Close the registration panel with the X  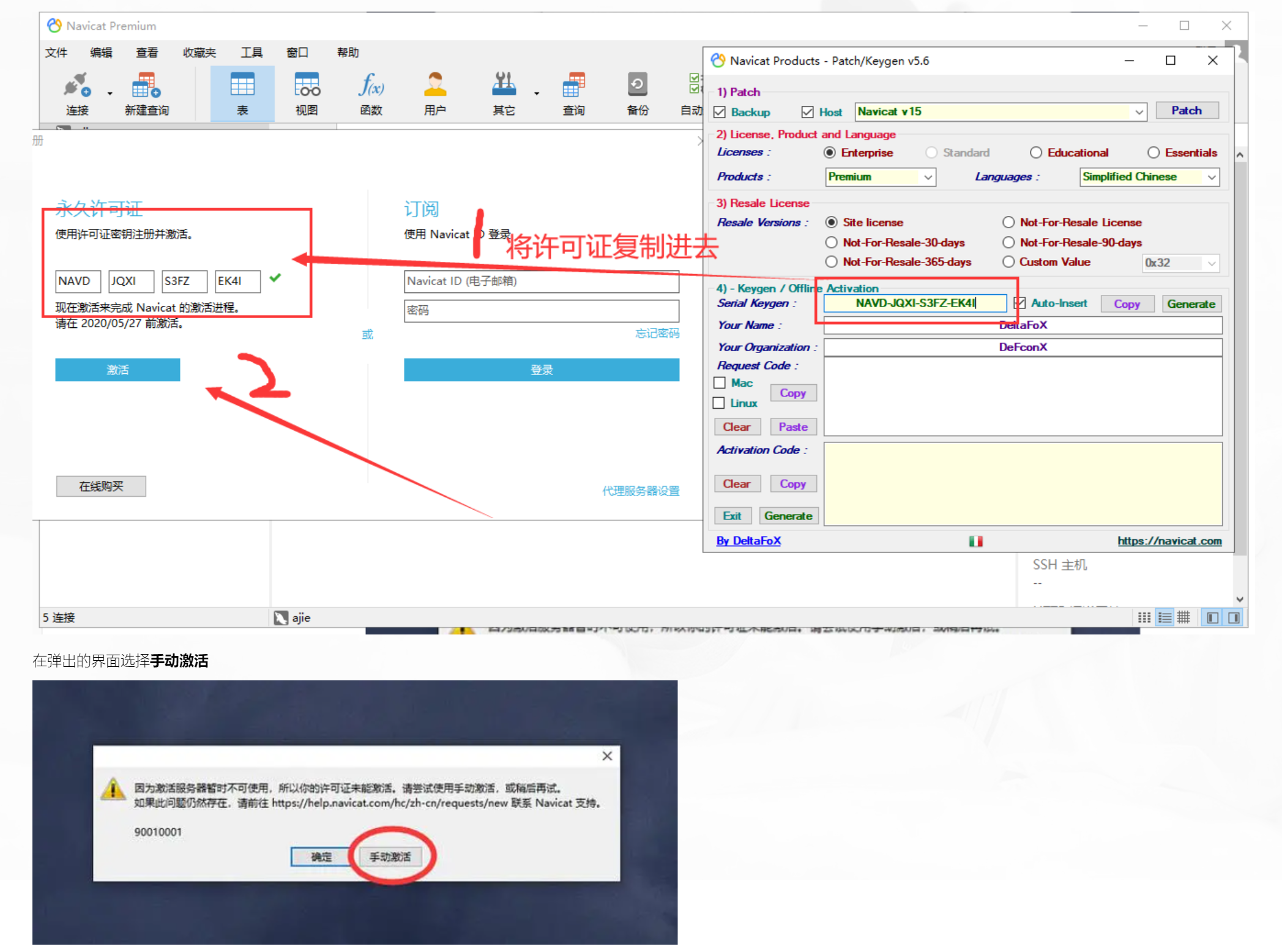coord(700,141)
